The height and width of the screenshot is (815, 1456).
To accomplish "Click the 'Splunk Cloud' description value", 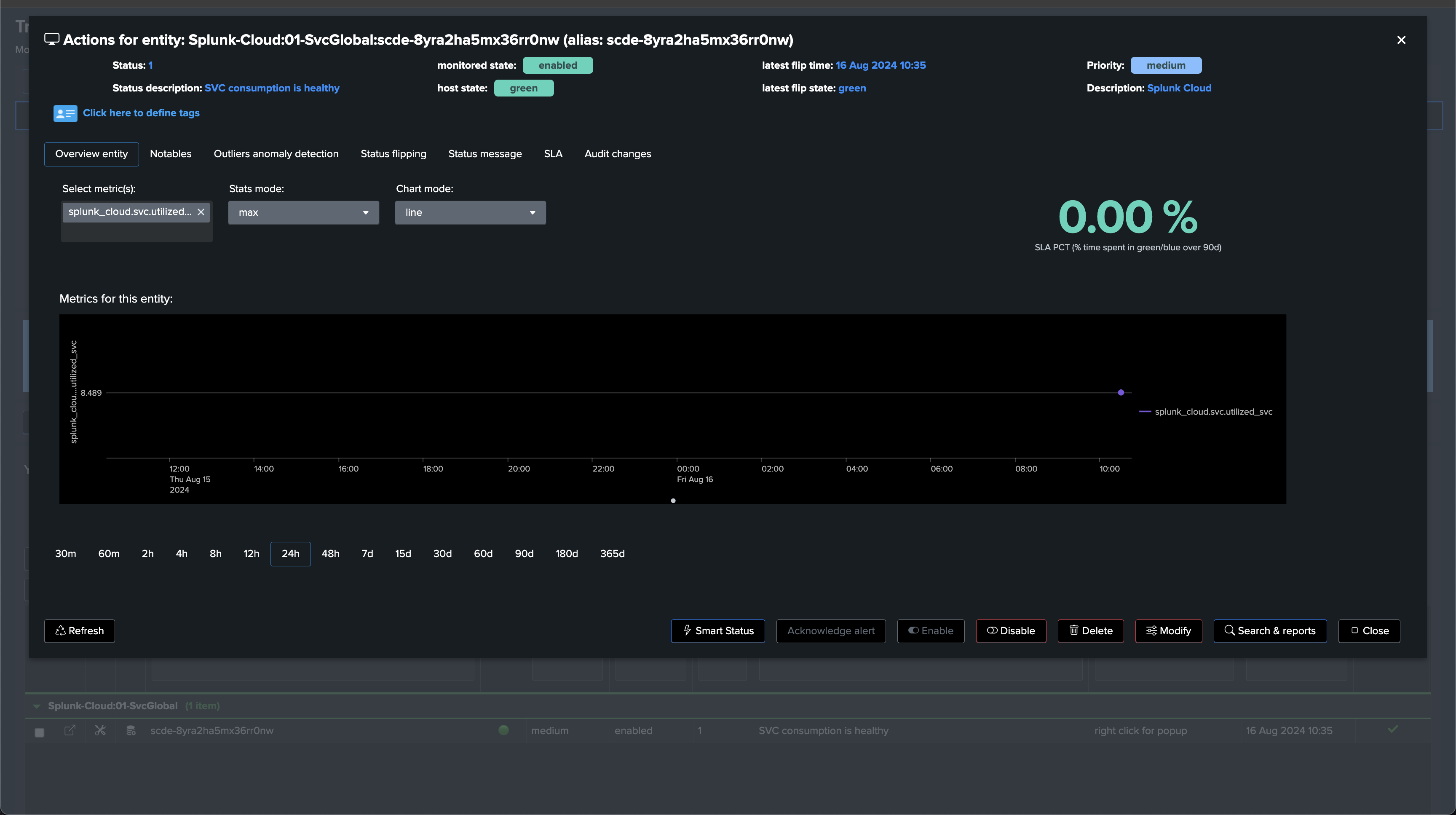I will click(x=1179, y=88).
